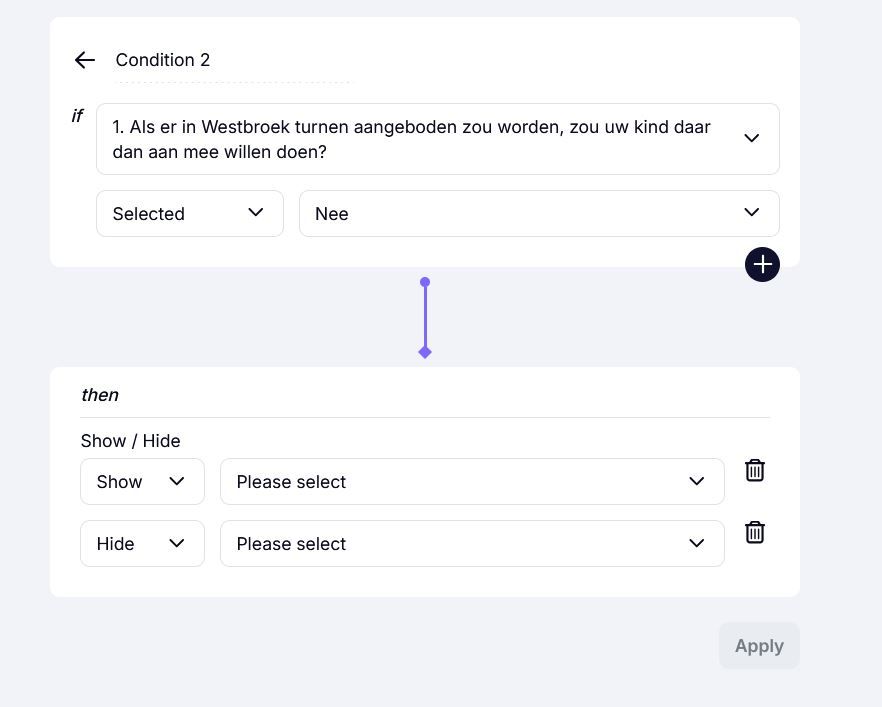
Task: Click chevron arrow in the Nee field
Action: coord(752,213)
